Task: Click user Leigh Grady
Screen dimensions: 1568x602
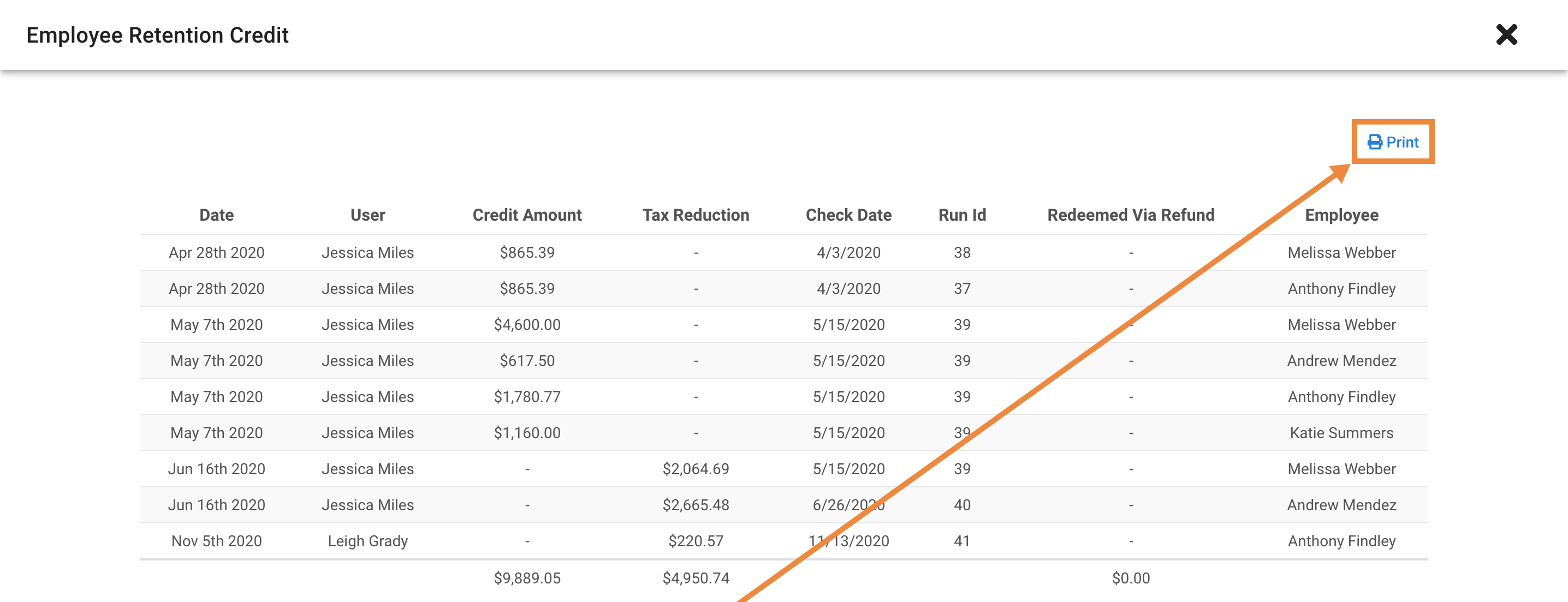Action: [367, 541]
